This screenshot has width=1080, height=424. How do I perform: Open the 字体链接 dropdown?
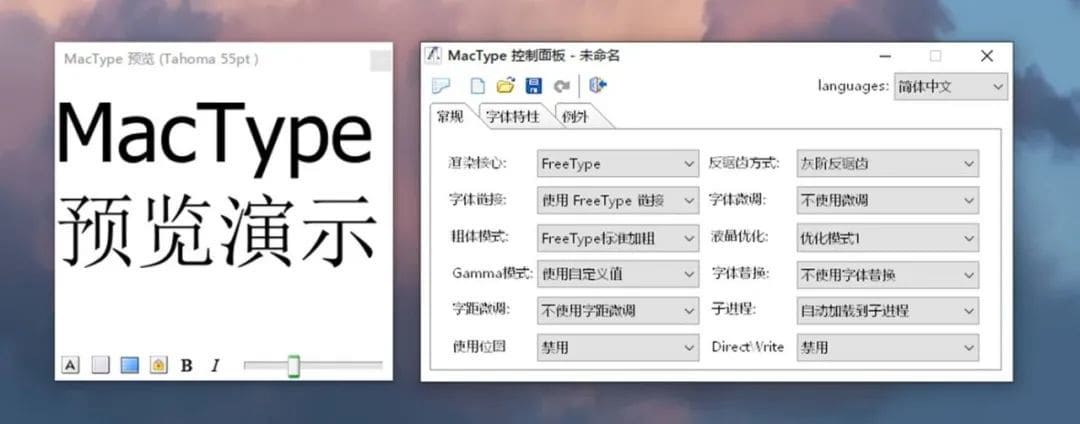pos(618,200)
